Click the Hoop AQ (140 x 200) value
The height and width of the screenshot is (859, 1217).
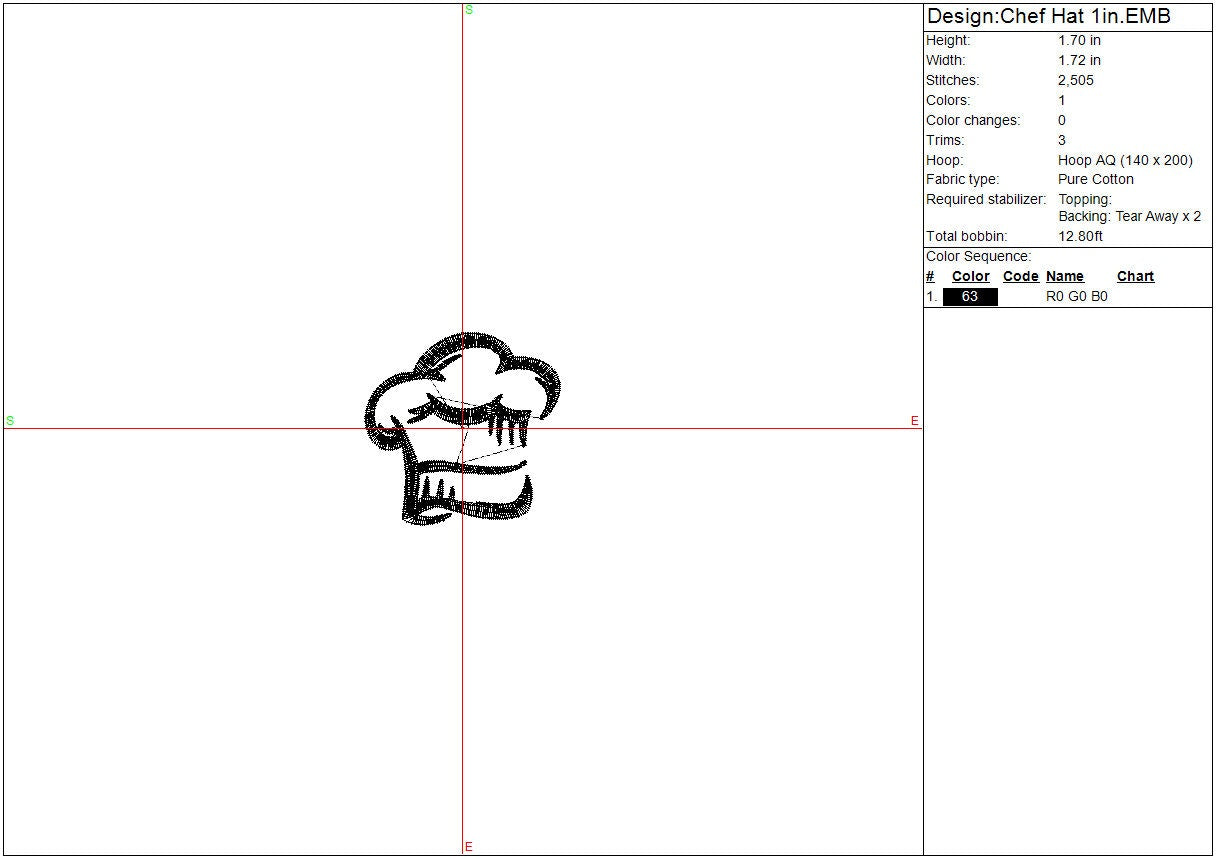pyautogui.click(x=1125, y=160)
